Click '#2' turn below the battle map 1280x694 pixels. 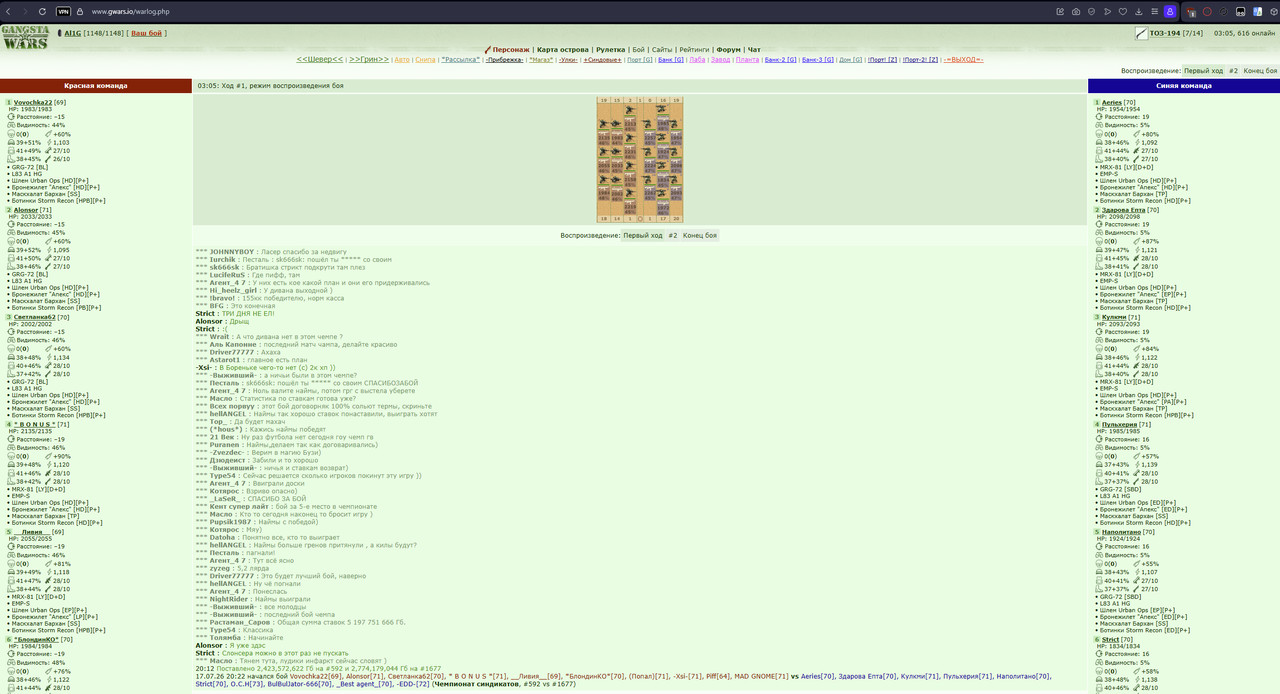[x=673, y=235]
